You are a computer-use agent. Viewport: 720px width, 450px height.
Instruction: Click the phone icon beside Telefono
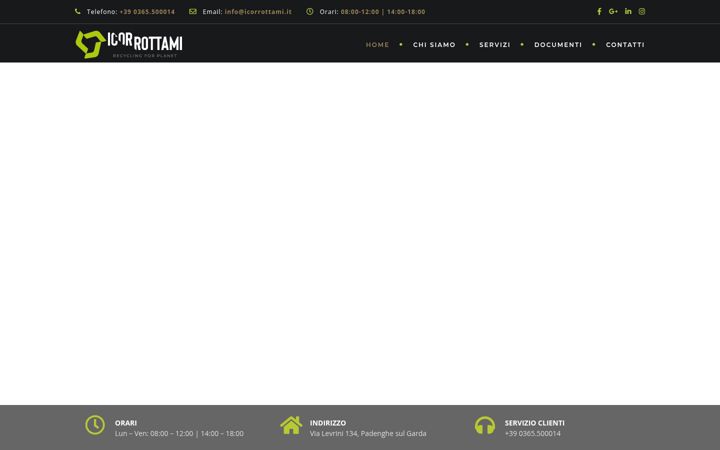point(78,11)
